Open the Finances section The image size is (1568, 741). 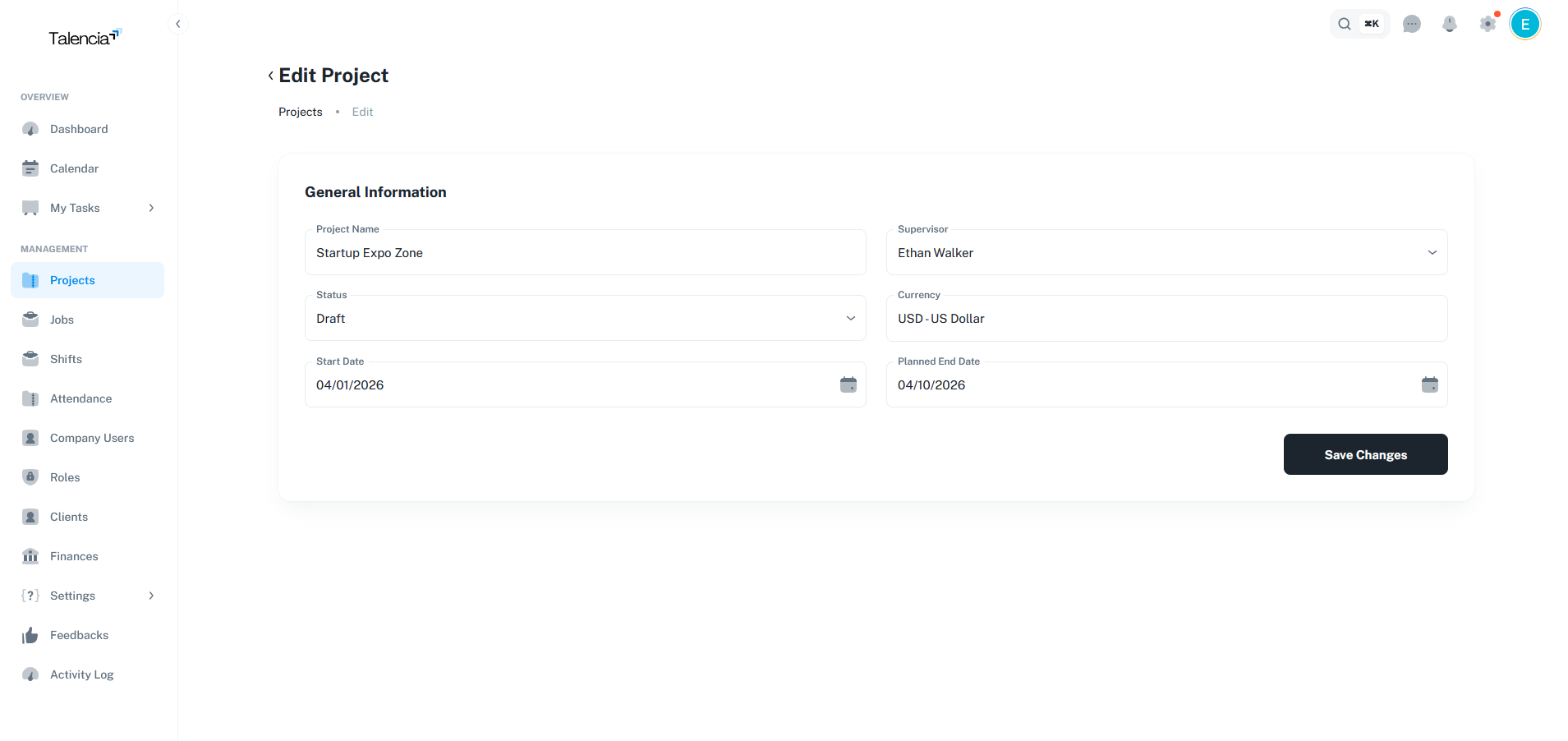[x=74, y=556]
